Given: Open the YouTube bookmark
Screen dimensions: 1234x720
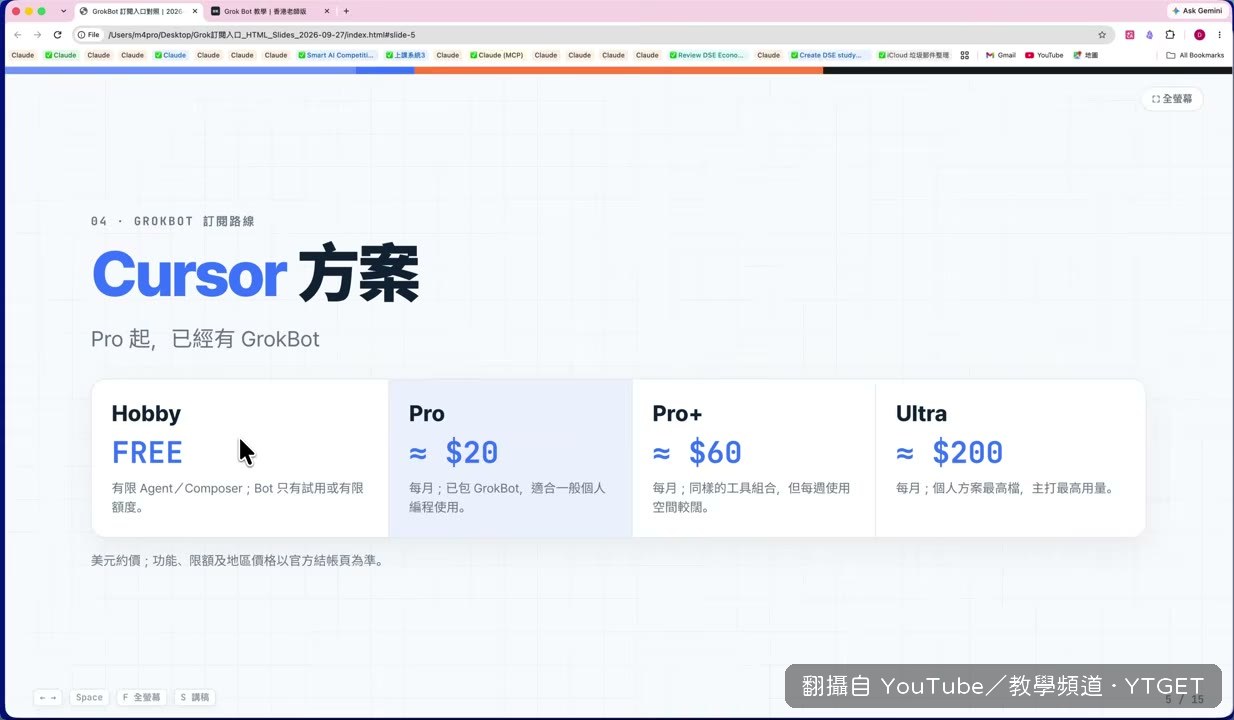Looking at the screenshot, I should tap(1044, 55).
